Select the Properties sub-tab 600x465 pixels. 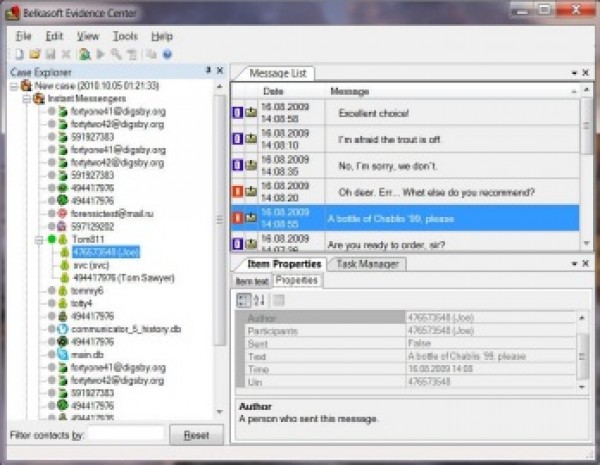click(x=297, y=280)
